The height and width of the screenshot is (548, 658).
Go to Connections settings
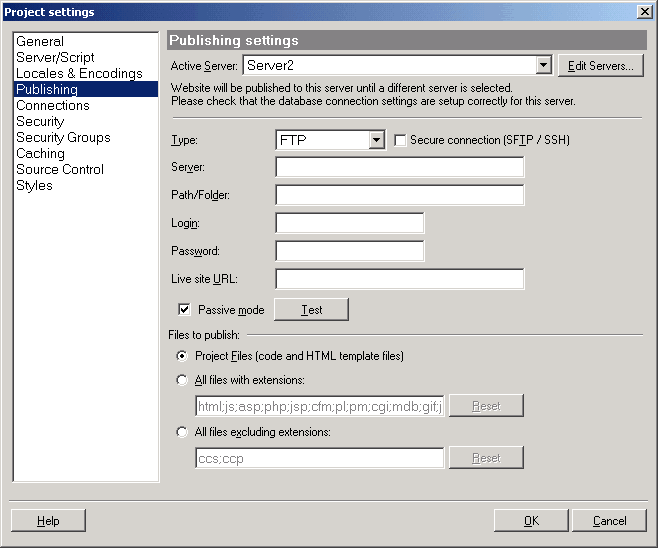point(53,106)
